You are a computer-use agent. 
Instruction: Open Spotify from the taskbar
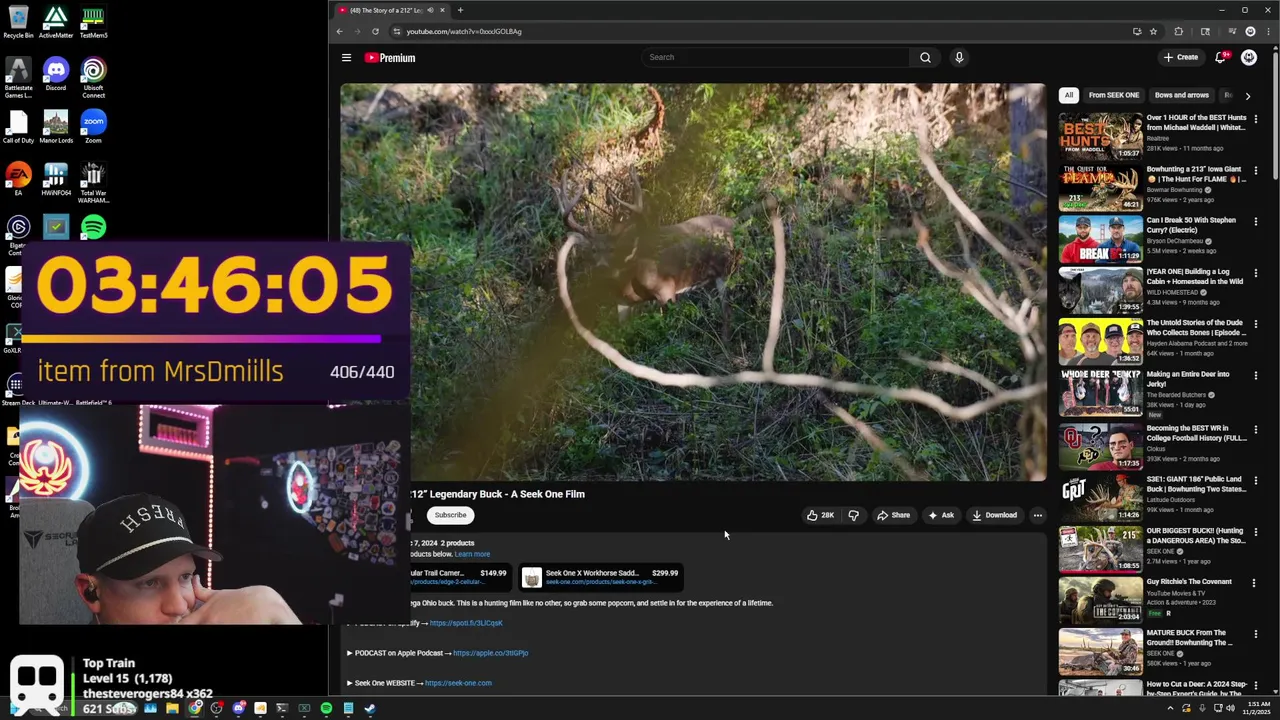(326, 708)
